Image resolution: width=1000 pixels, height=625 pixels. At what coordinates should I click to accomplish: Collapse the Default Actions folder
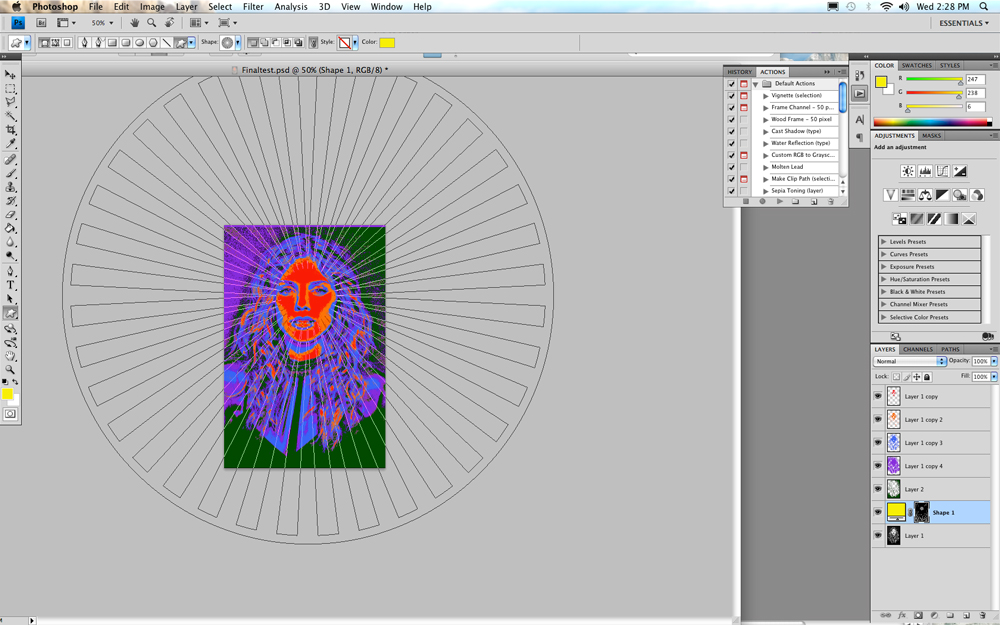[x=755, y=84]
